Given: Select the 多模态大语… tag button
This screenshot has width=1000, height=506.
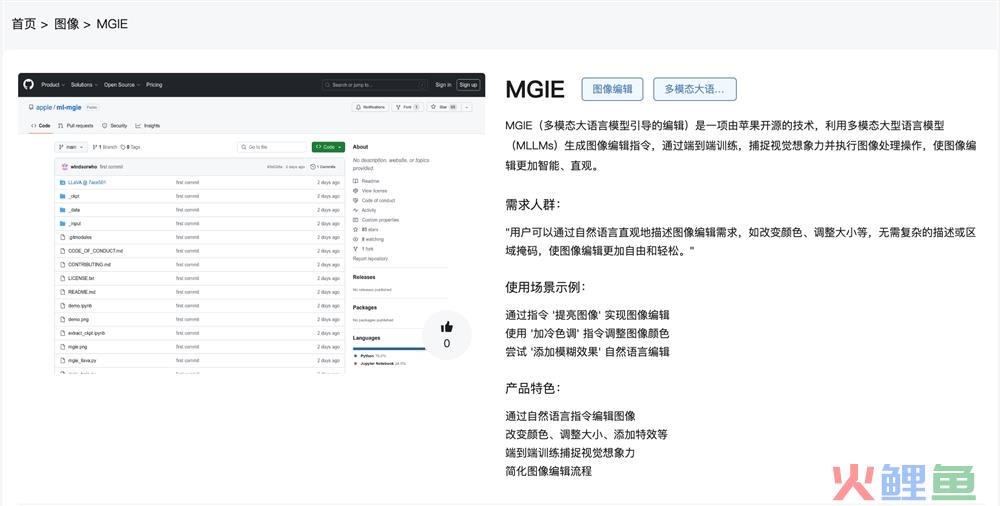Looking at the screenshot, I should 695,89.
